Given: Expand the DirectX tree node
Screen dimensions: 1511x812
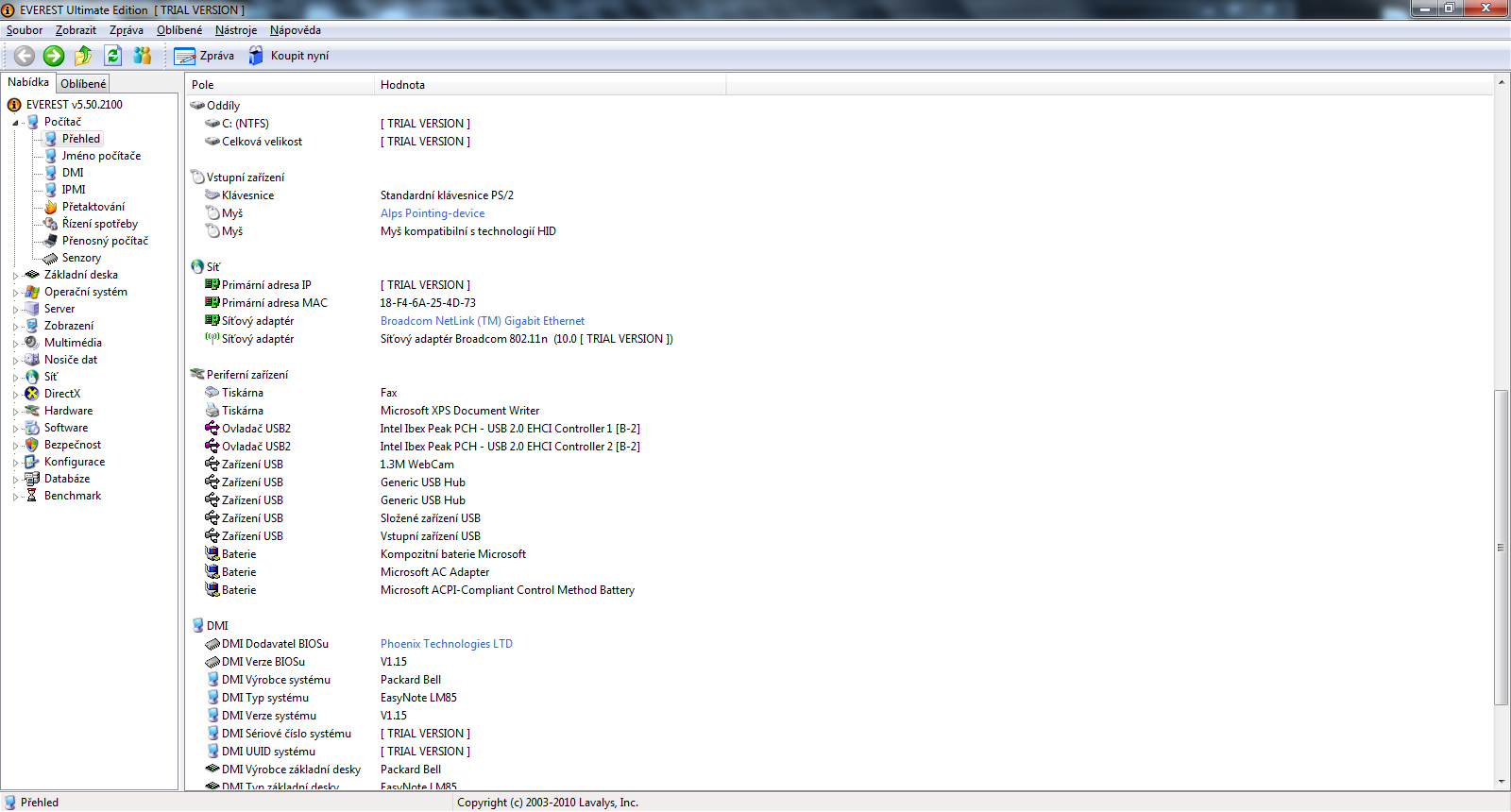Looking at the screenshot, I should 16,395.
